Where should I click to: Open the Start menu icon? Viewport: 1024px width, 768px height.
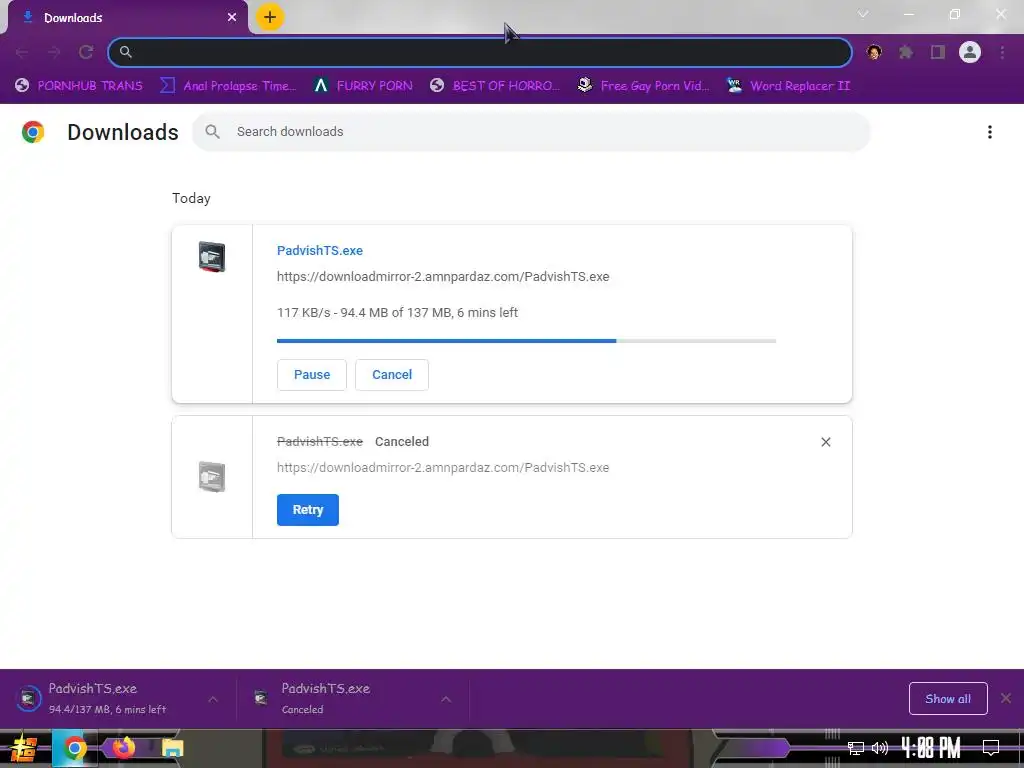(x=23, y=748)
